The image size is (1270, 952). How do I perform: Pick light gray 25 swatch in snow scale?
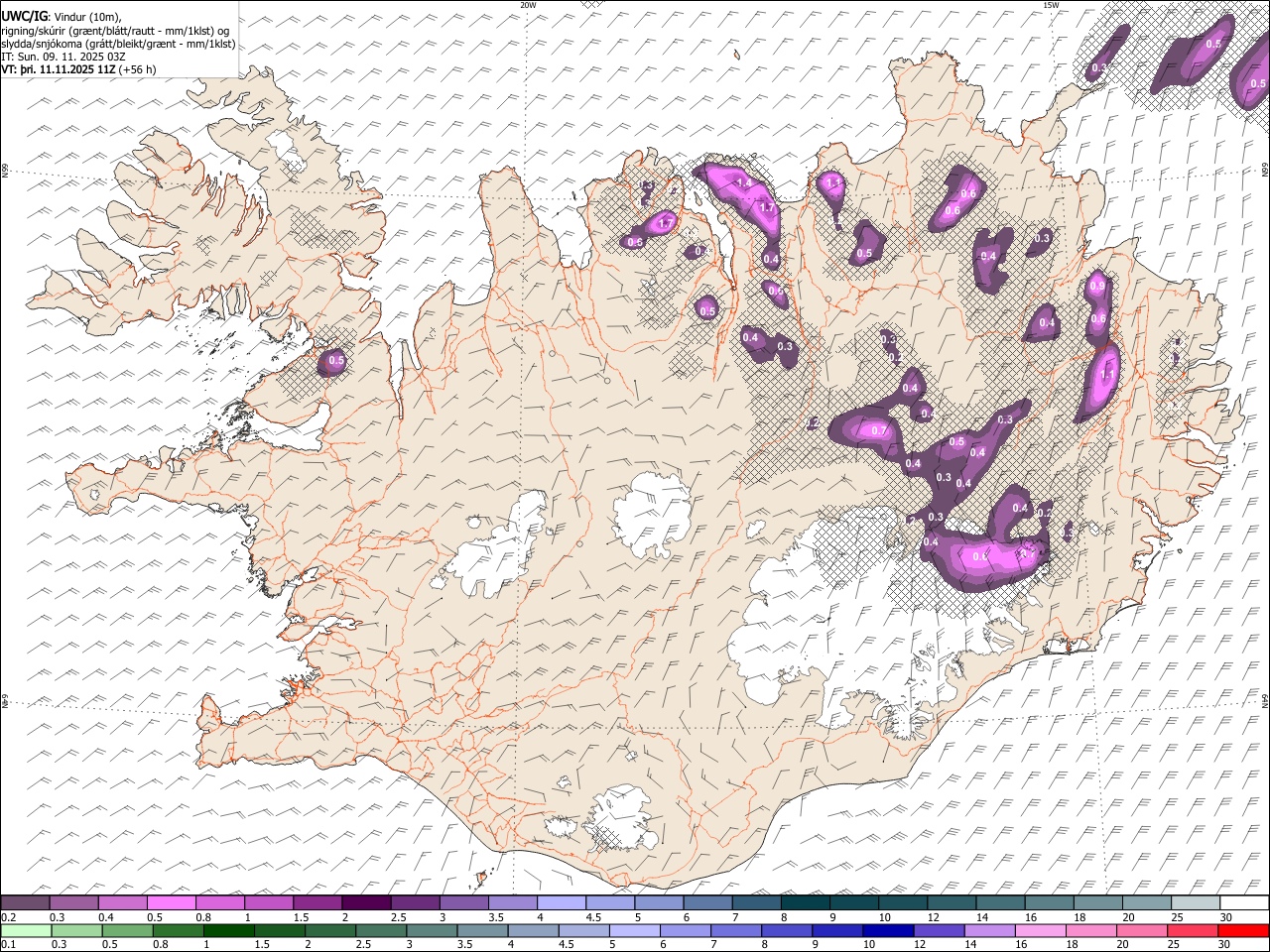click(x=1196, y=903)
